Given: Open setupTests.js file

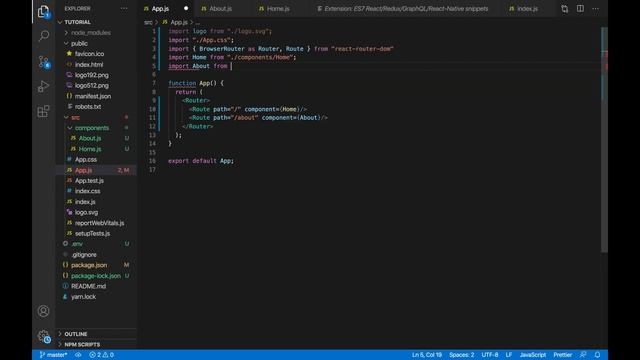Looking at the screenshot, I should [x=92, y=234].
